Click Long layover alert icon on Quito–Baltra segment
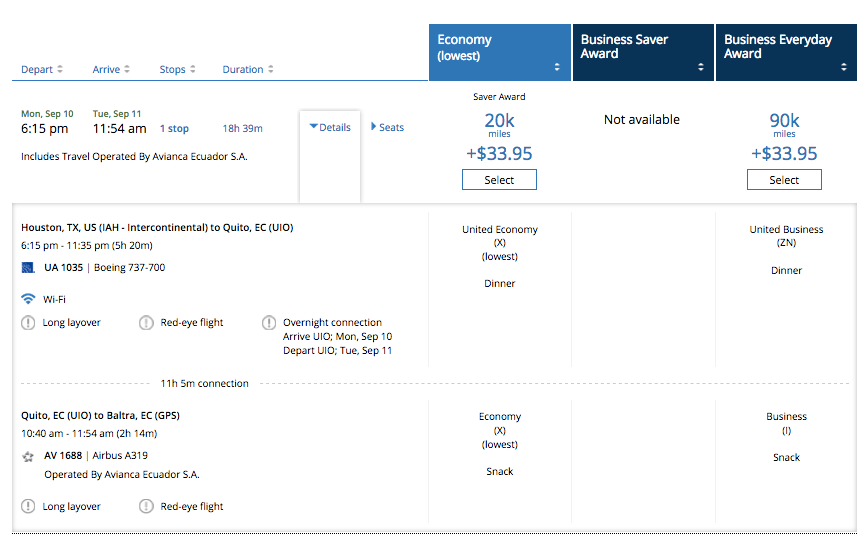Screen dimensions: 862x538 (x=28, y=507)
